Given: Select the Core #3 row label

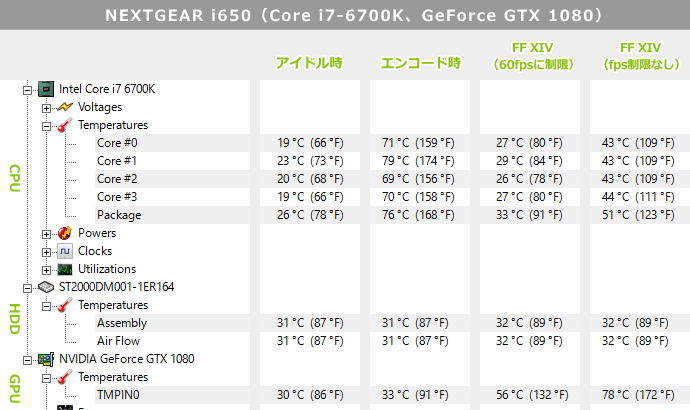Looking at the screenshot, I should [x=117, y=197].
